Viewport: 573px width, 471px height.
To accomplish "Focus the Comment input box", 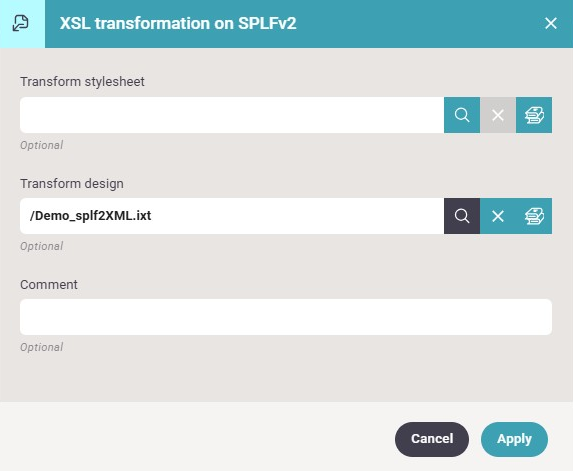I will [286, 317].
